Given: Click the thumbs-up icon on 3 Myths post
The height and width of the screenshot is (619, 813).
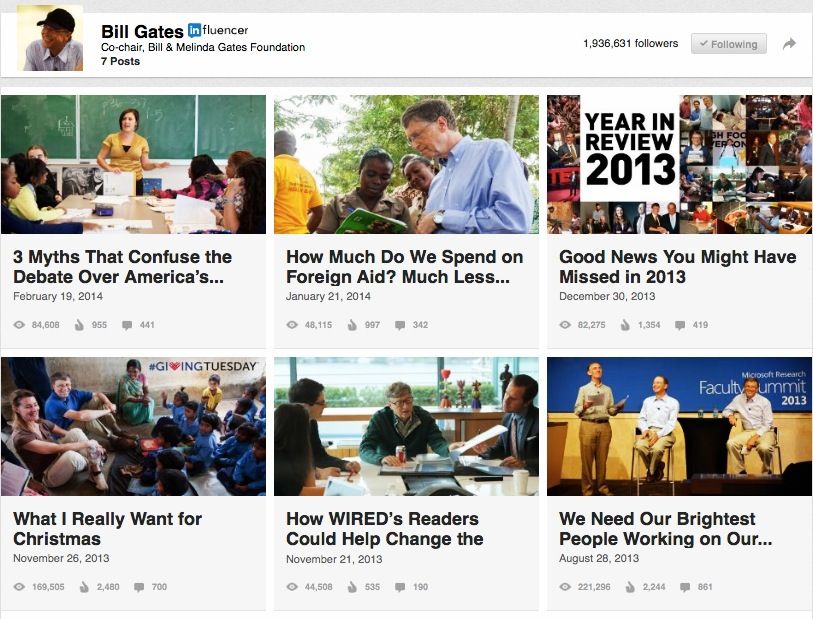Looking at the screenshot, I should [79, 325].
